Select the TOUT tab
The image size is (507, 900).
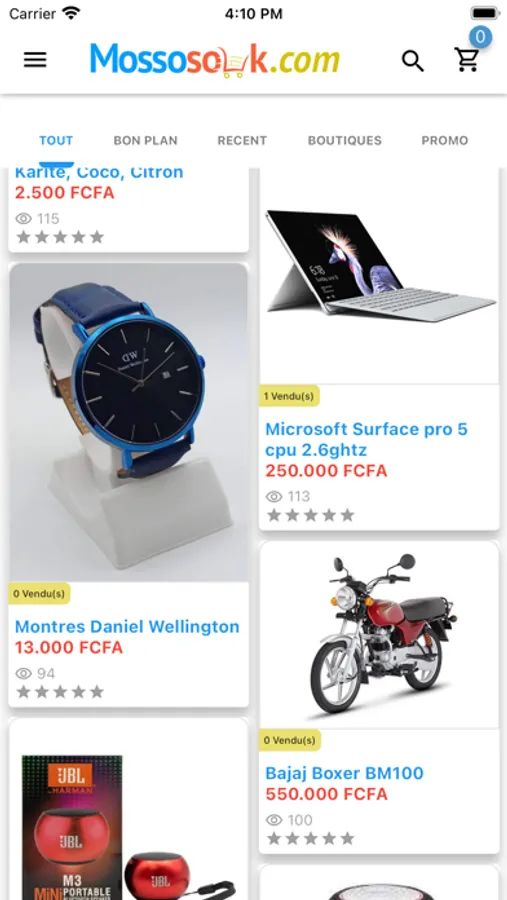coord(56,141)
